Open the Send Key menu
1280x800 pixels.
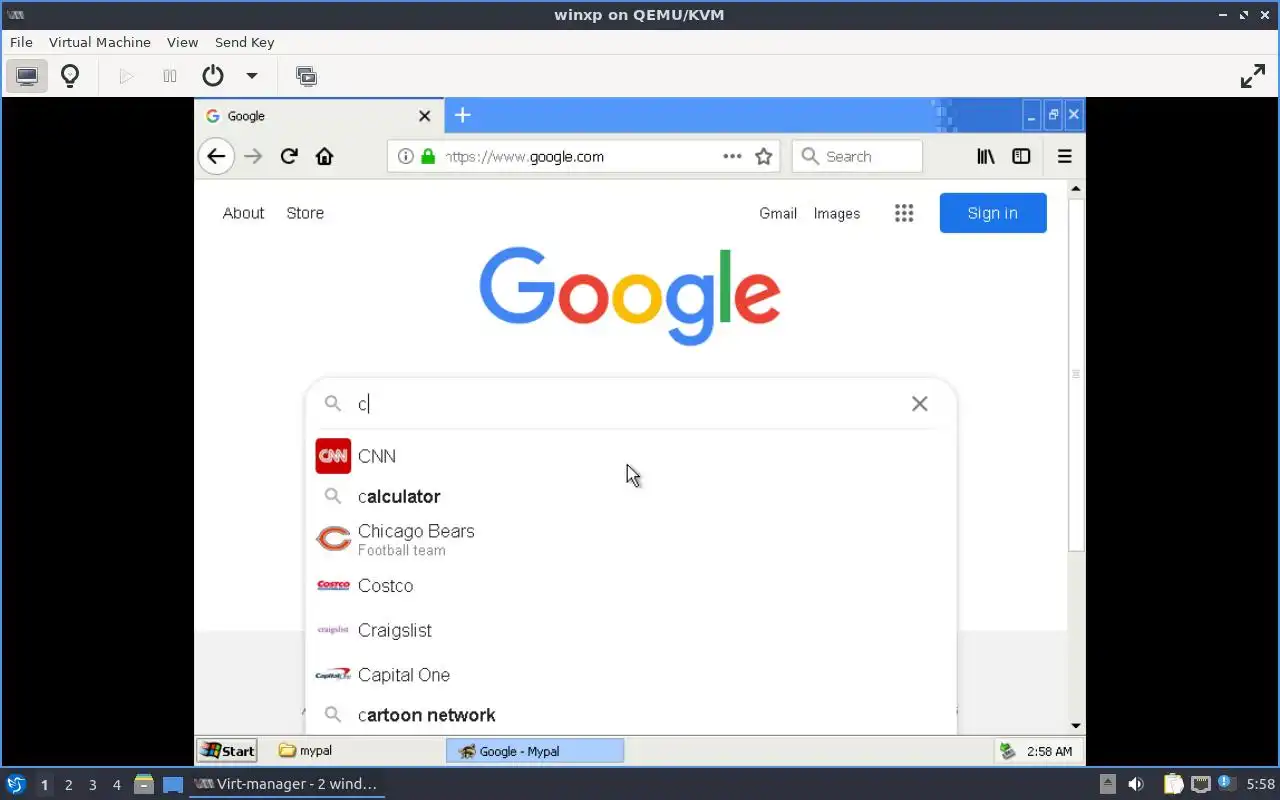(x=245, y=42)
